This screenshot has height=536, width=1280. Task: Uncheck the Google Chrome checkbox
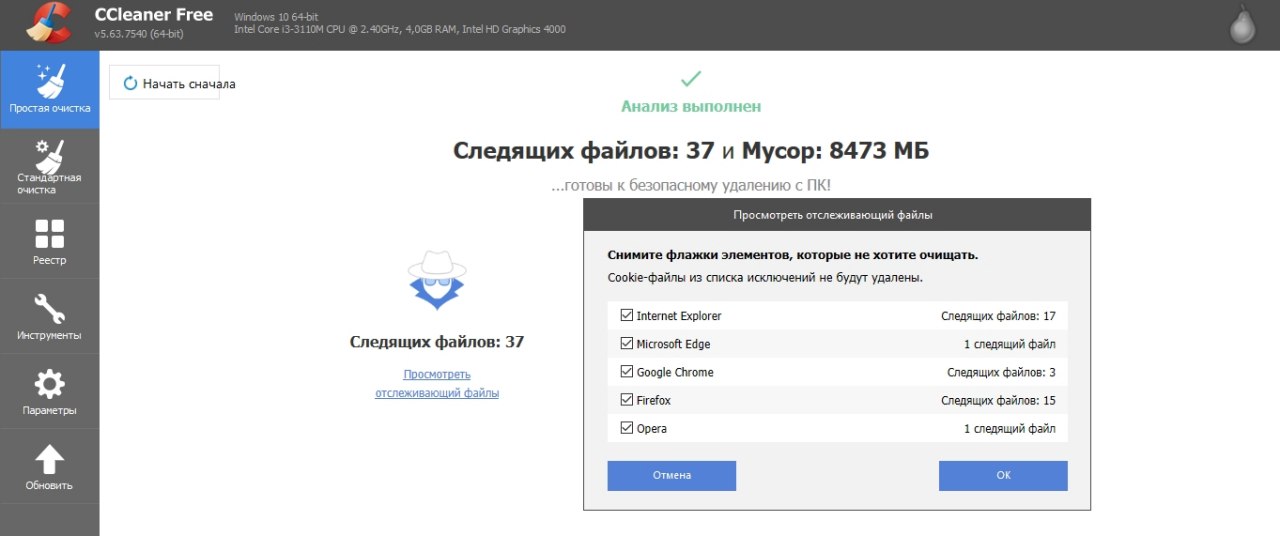click(627, 372)
